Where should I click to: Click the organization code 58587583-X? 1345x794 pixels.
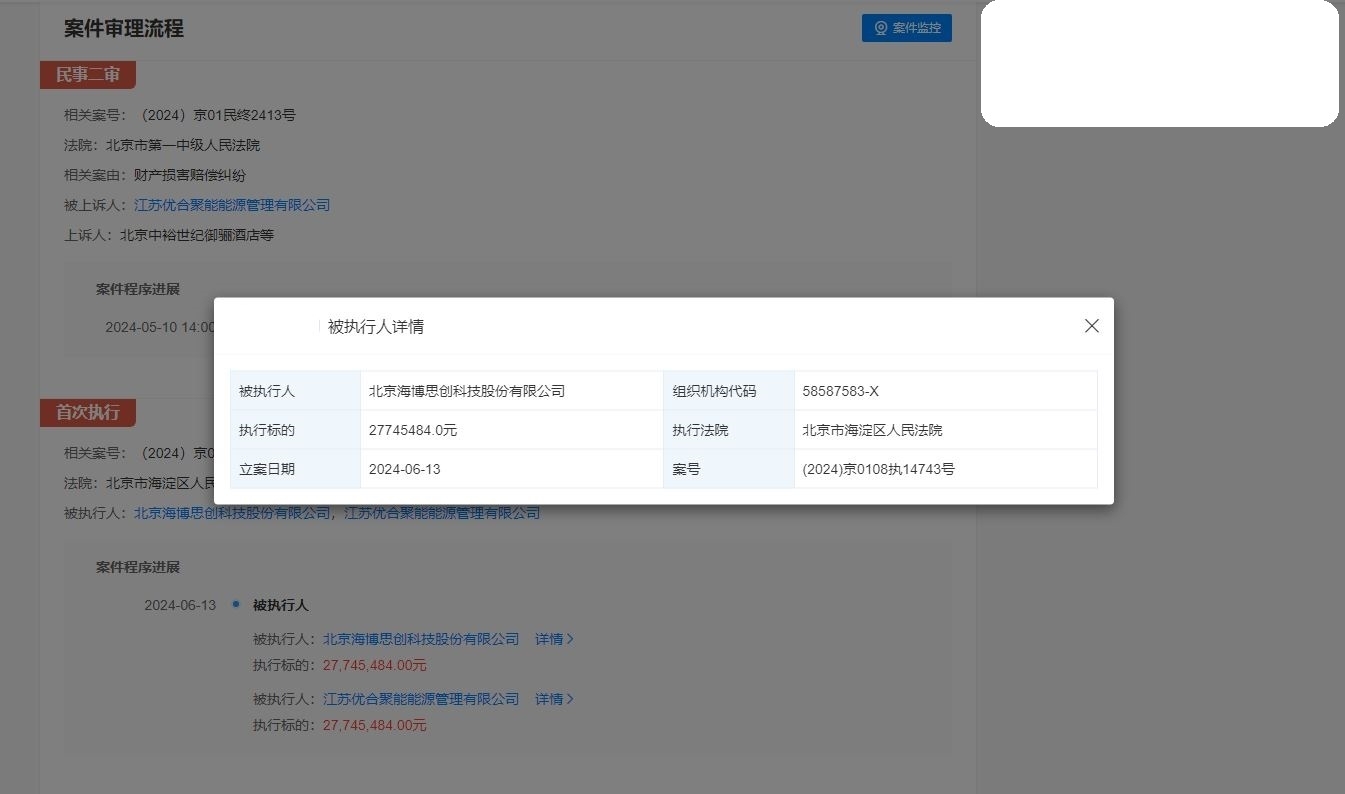tap(840, 391)
